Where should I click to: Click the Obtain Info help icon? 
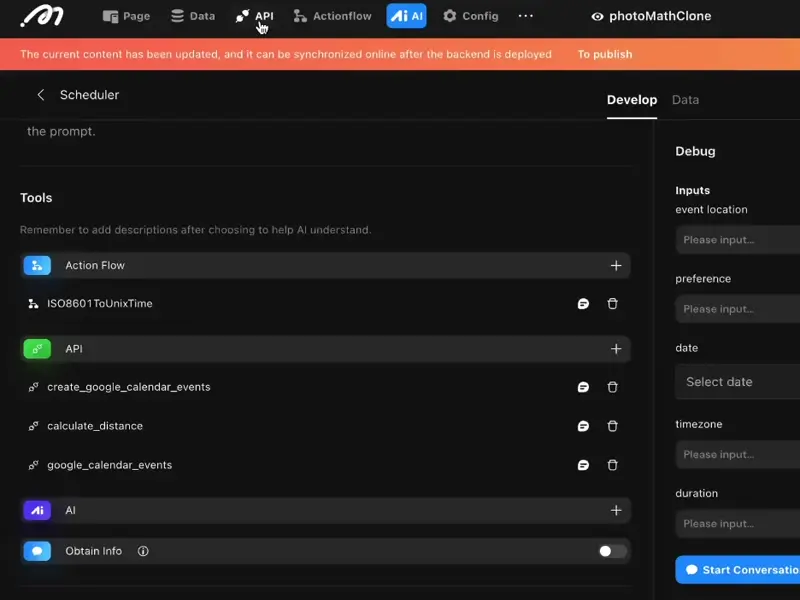click(x=143, y=551)
